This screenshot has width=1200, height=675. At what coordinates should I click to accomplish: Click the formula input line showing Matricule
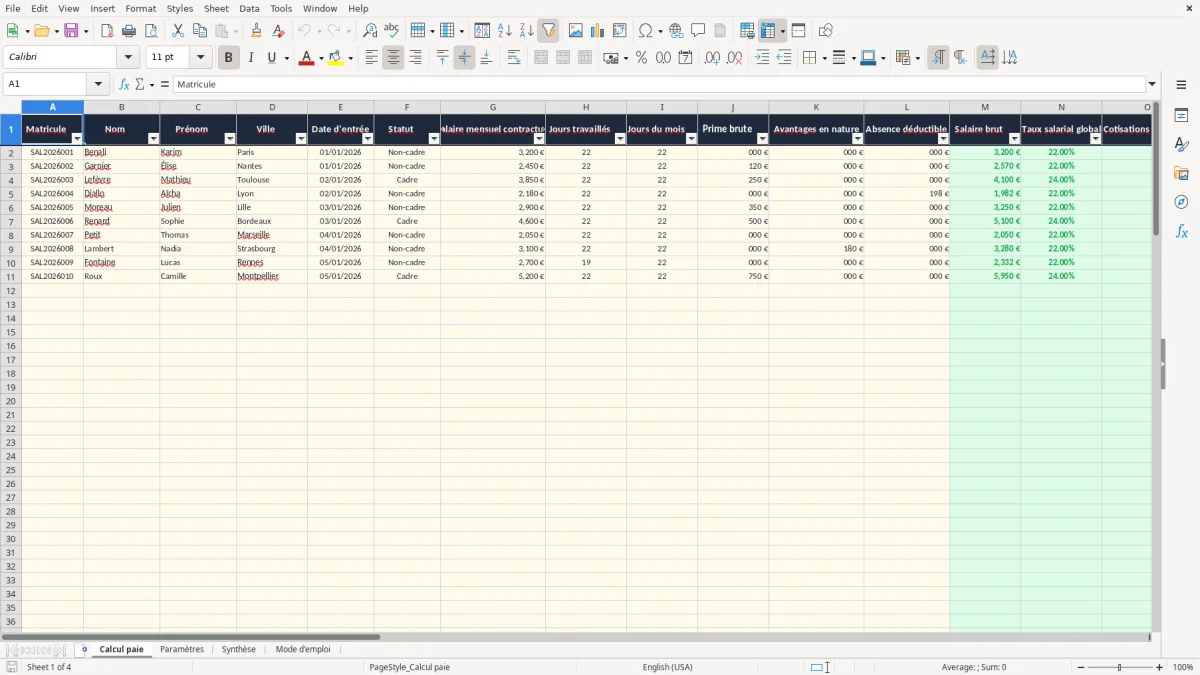[x=659, y=85]
